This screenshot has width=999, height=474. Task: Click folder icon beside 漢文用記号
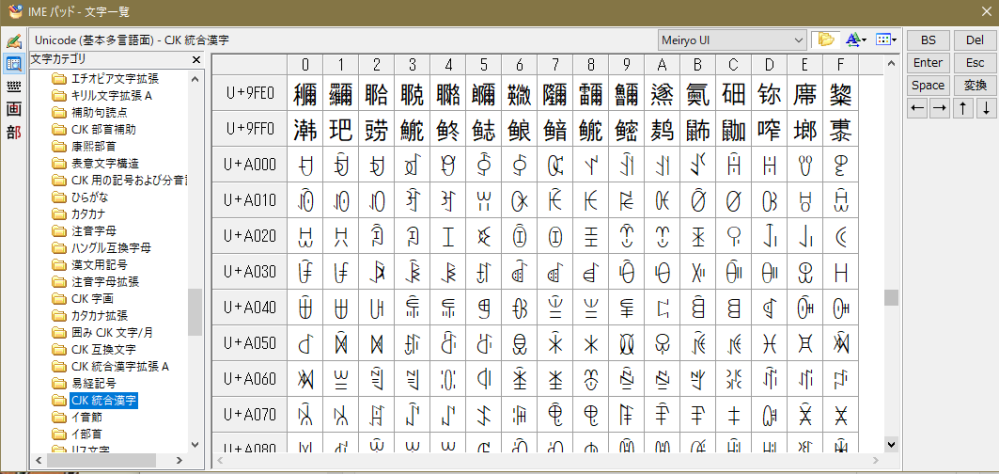pyautogui.click(x=59, y=264)
